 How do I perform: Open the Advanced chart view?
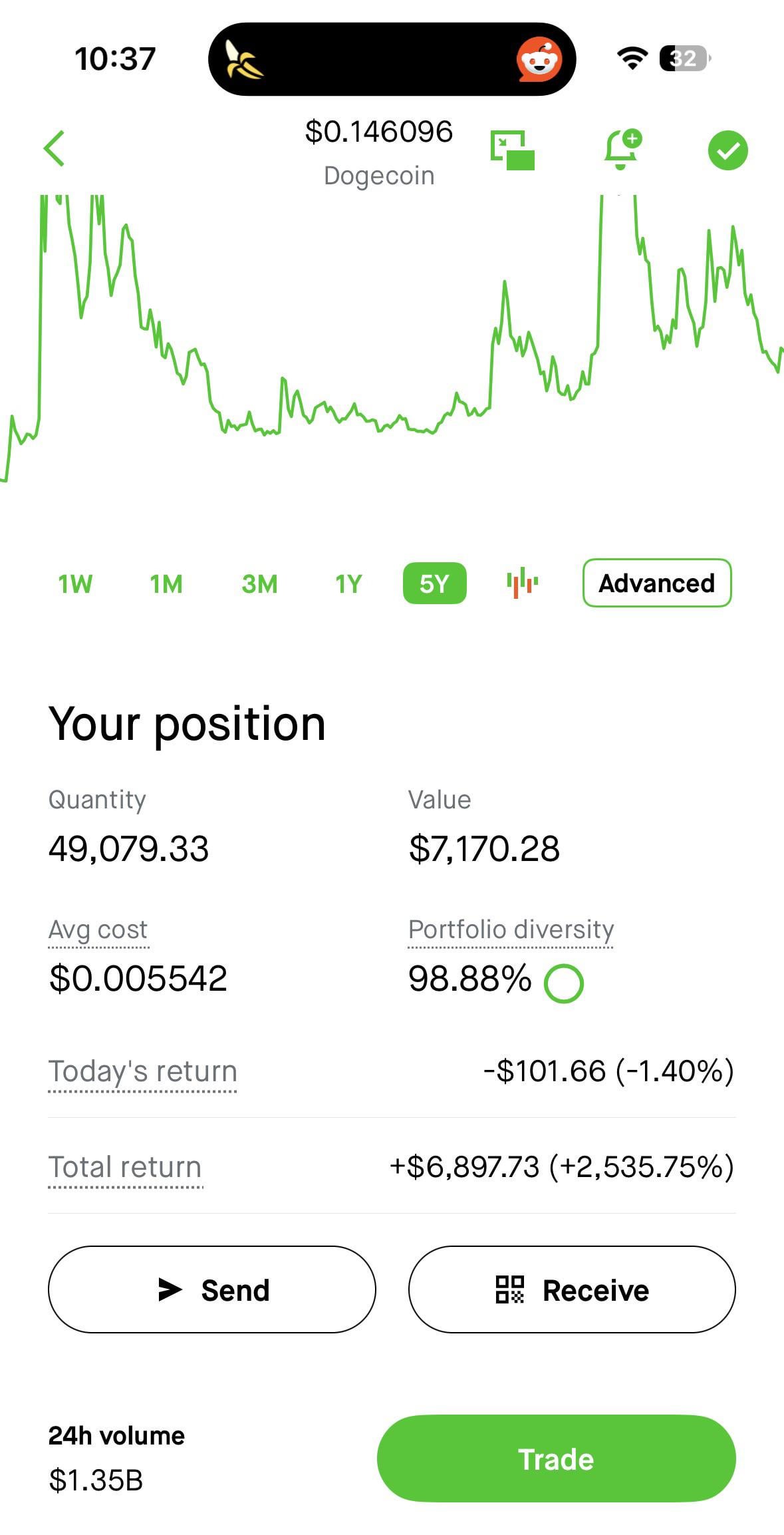pos(656,583)
